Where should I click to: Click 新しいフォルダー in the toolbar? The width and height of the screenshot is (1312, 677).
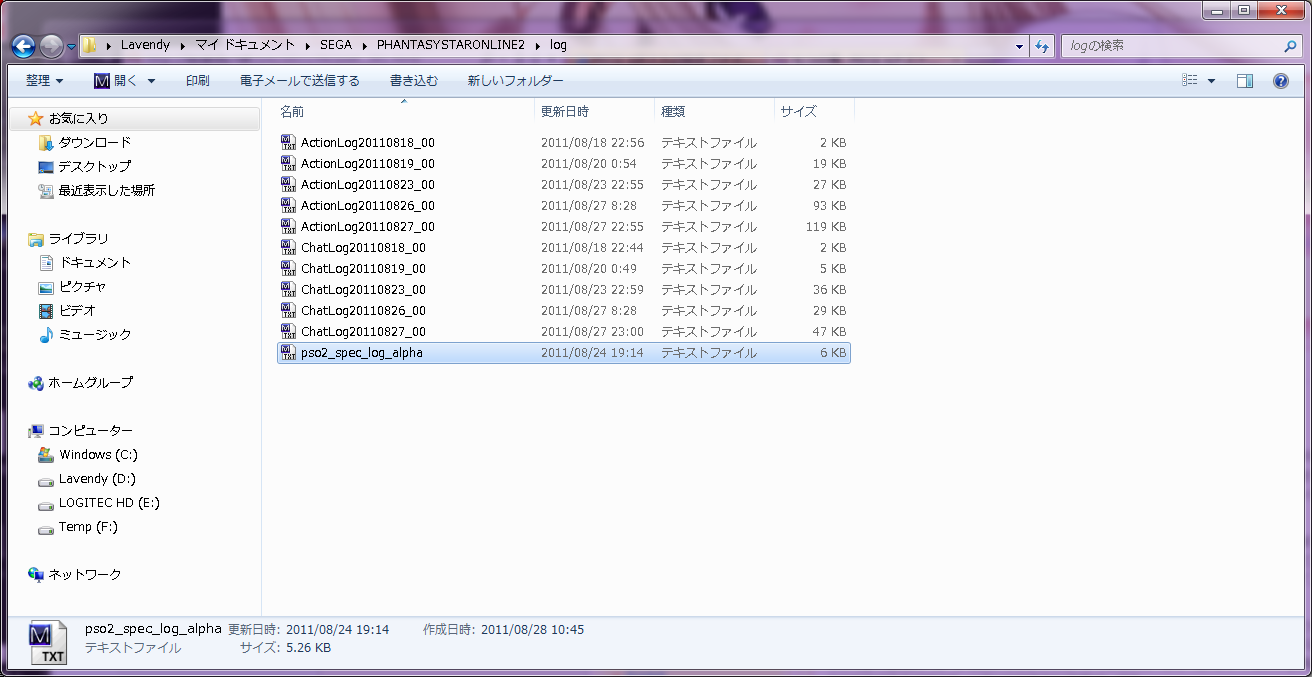pyautogui.click(x=515, y=80)
